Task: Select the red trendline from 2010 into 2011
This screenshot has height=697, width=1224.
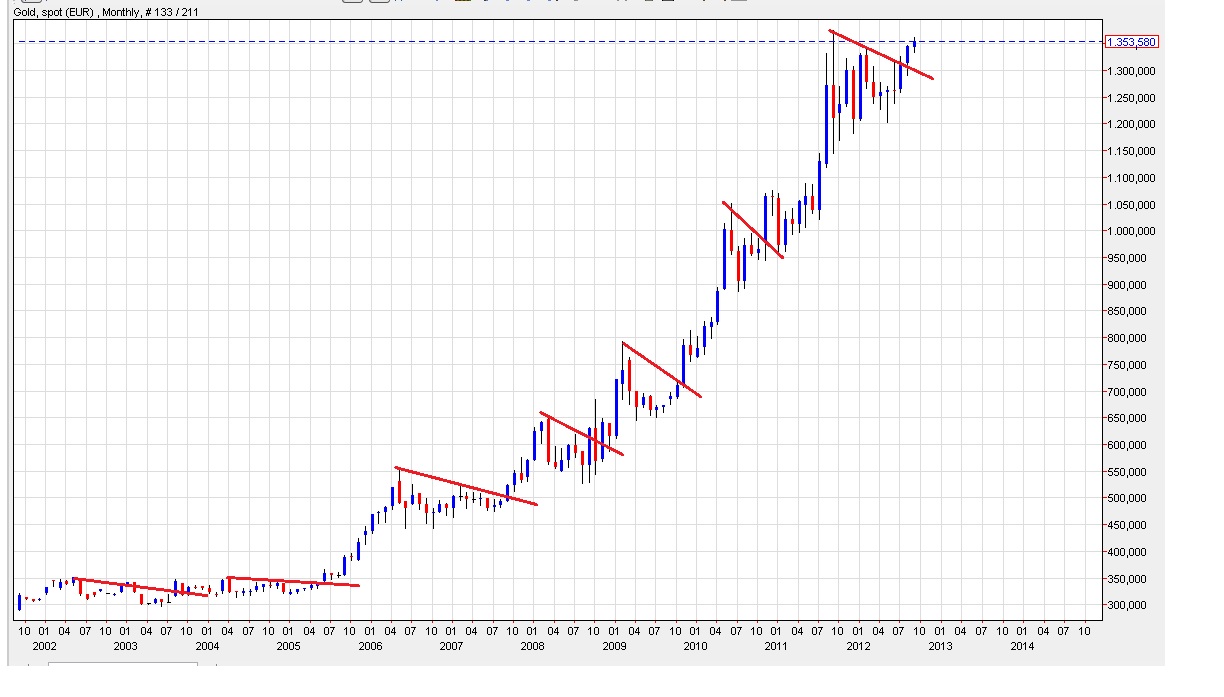Action: click(753, 231)
